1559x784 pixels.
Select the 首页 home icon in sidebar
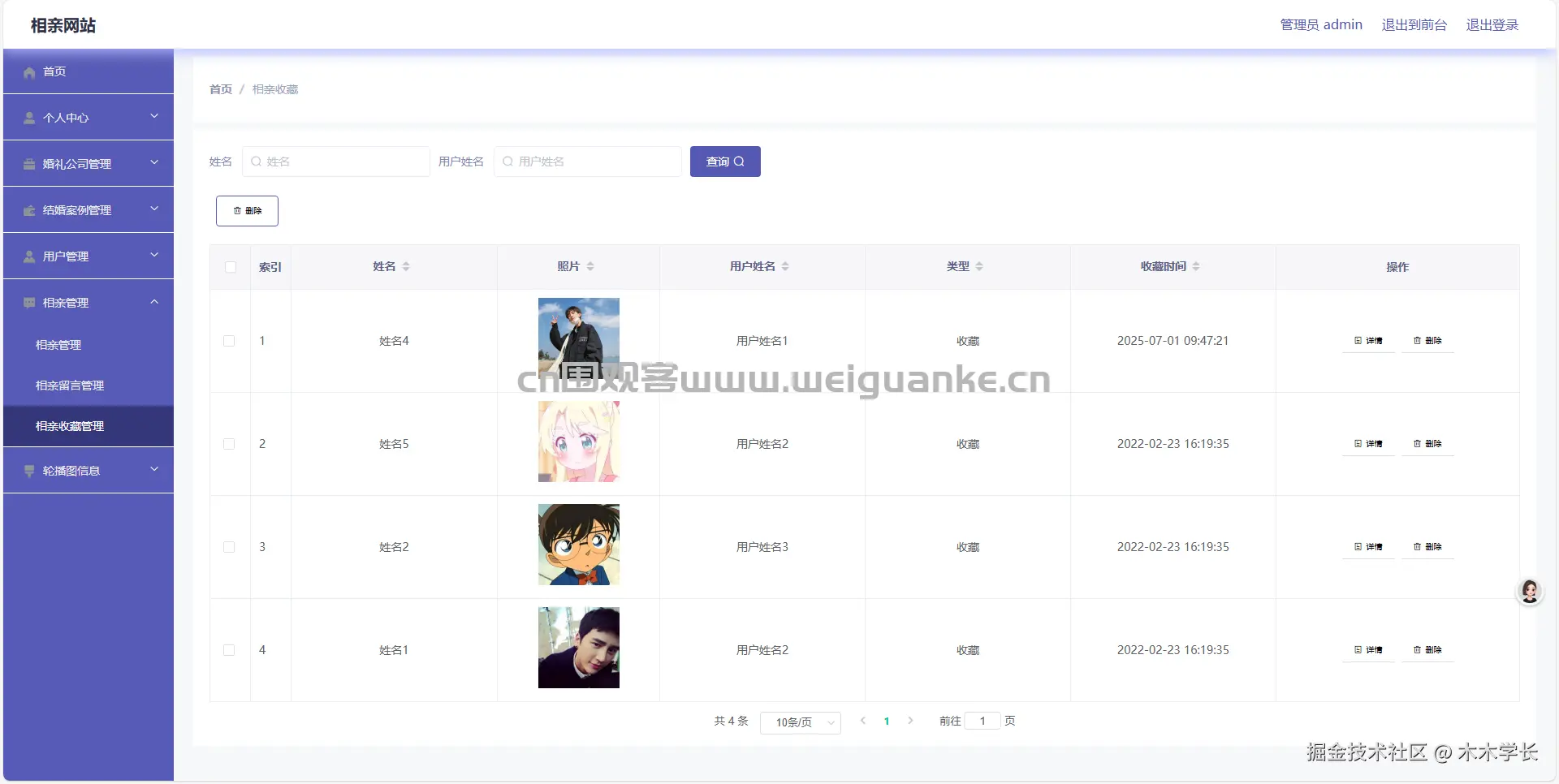(x=31, y=72)
